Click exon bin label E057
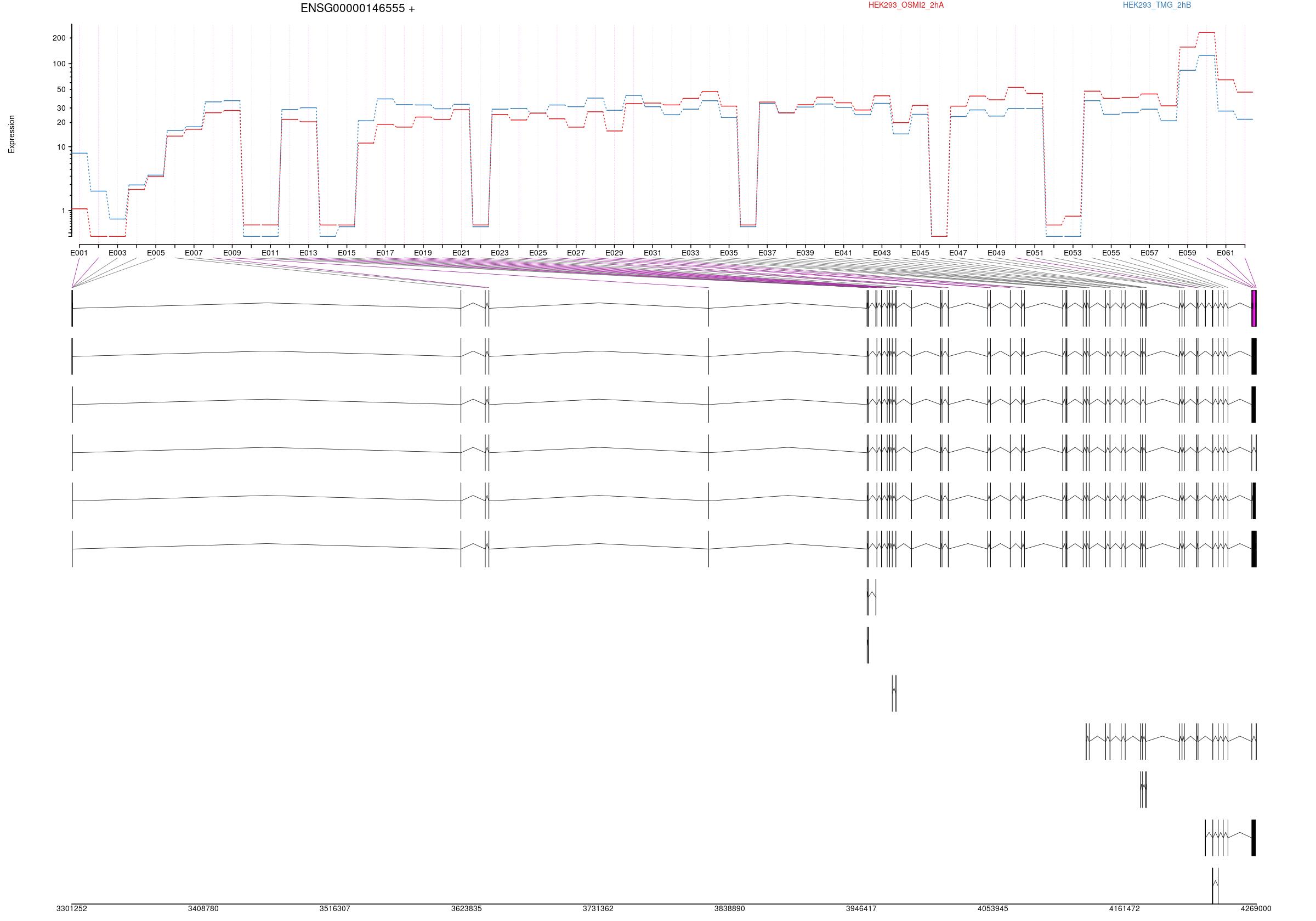Screen dimensions: 1316x921 [x=1150, y=253]
